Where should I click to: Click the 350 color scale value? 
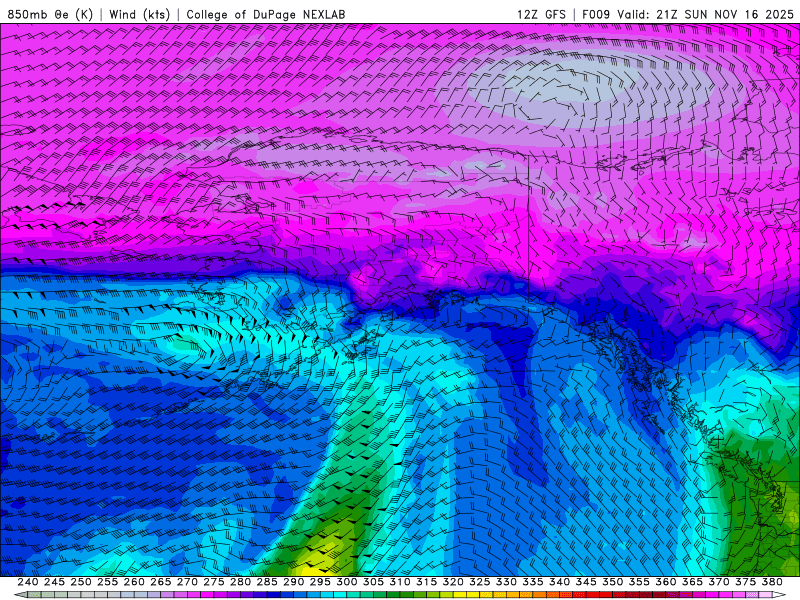point(612,582)
